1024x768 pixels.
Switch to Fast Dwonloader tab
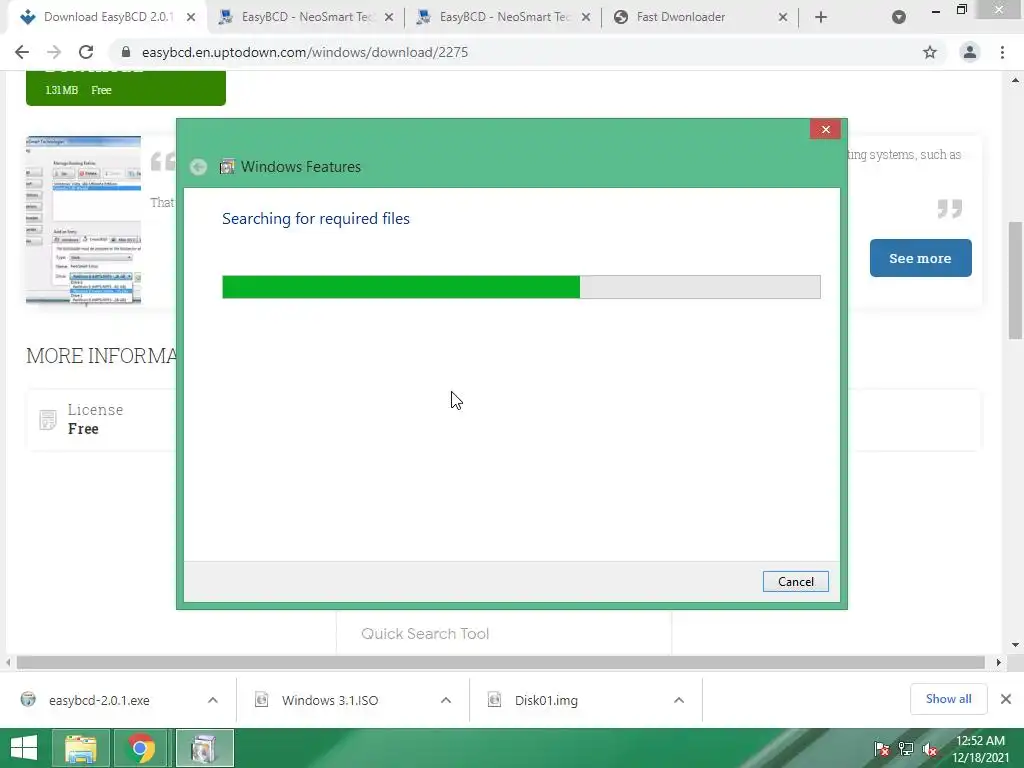[x=700, y=18]
